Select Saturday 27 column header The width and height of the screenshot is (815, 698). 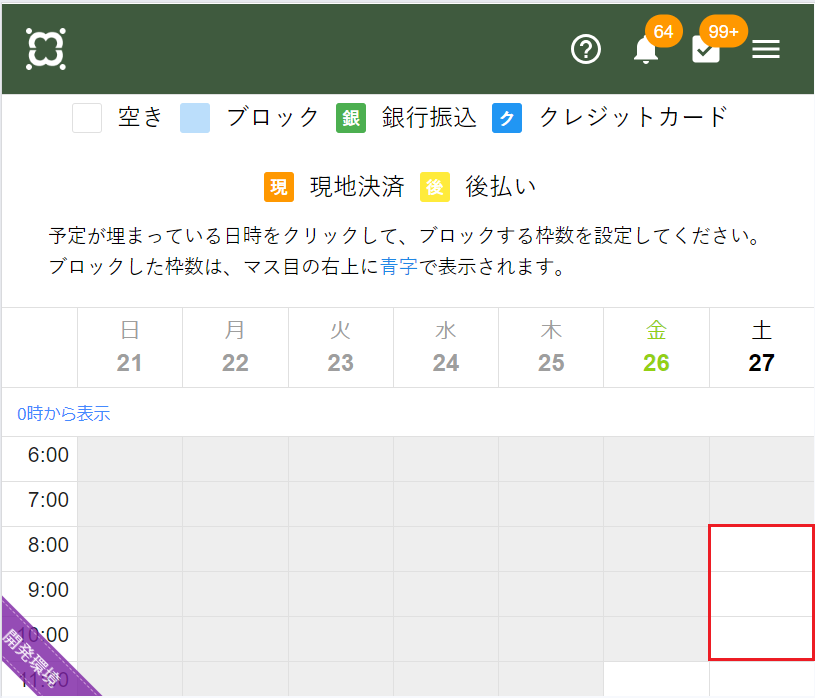[x=761, y=347]
